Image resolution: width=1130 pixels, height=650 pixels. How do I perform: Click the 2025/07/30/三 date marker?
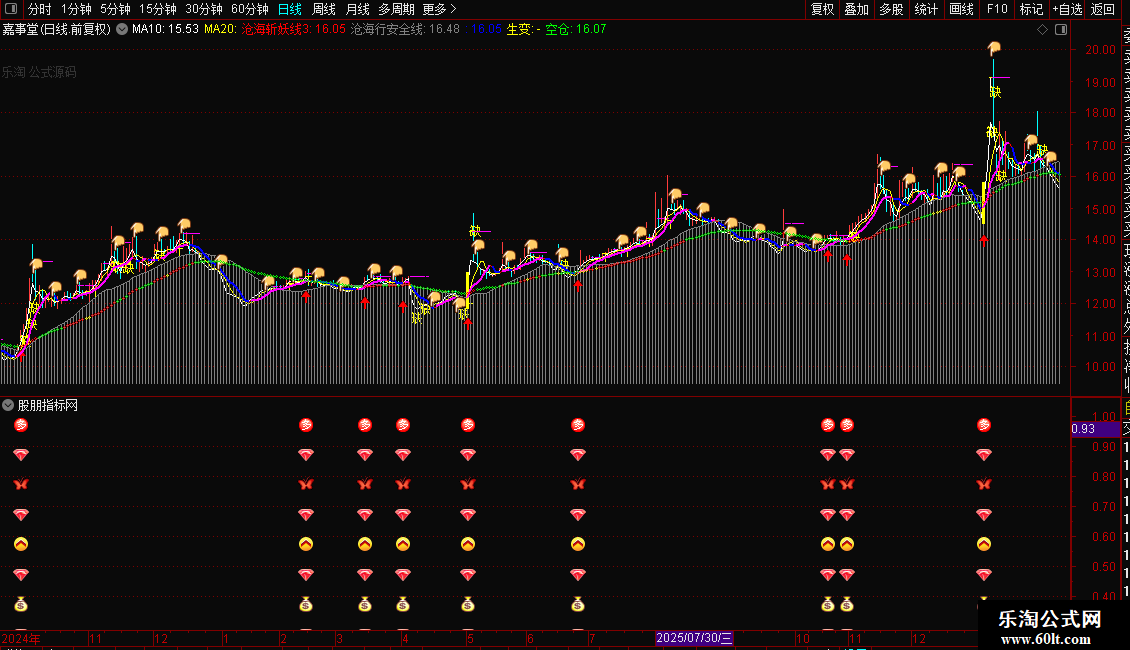(694, 638)
